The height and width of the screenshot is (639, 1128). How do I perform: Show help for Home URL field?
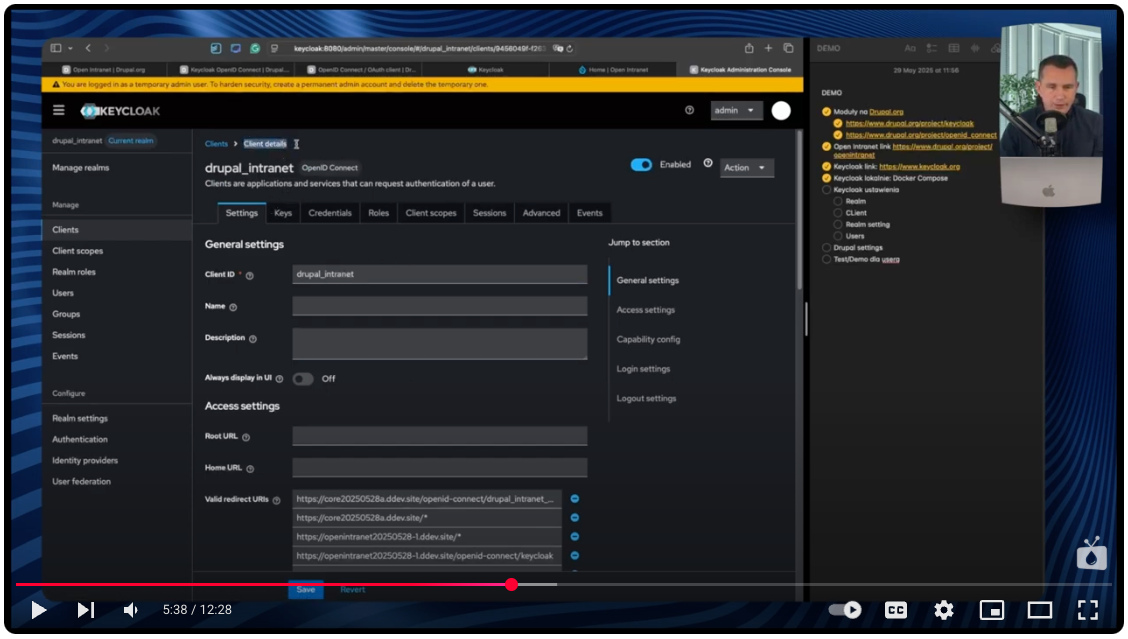click(x=250, y=469)
